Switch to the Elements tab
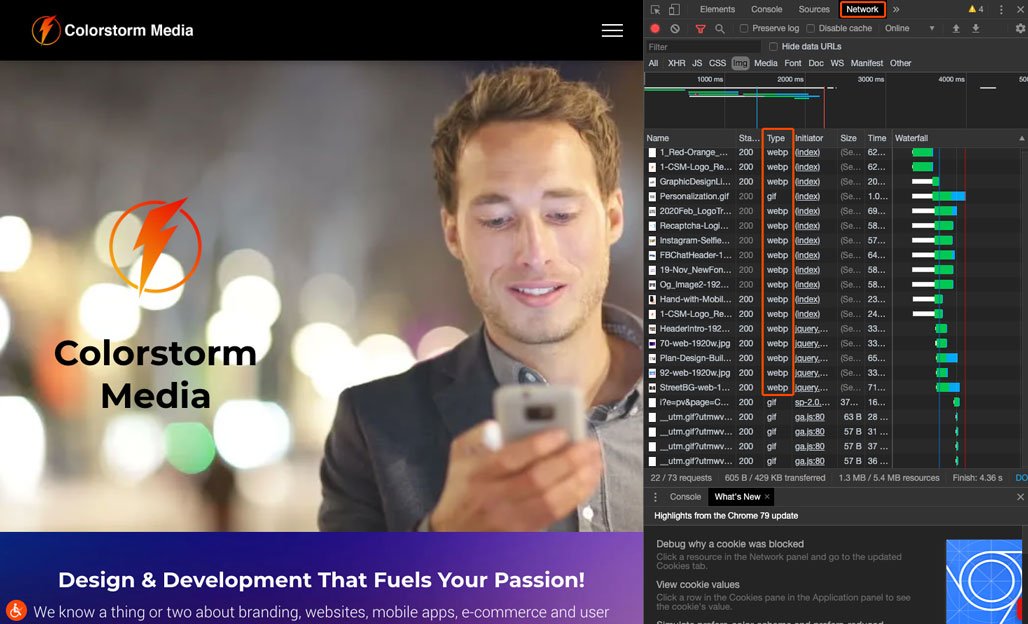 click(717, 9)
